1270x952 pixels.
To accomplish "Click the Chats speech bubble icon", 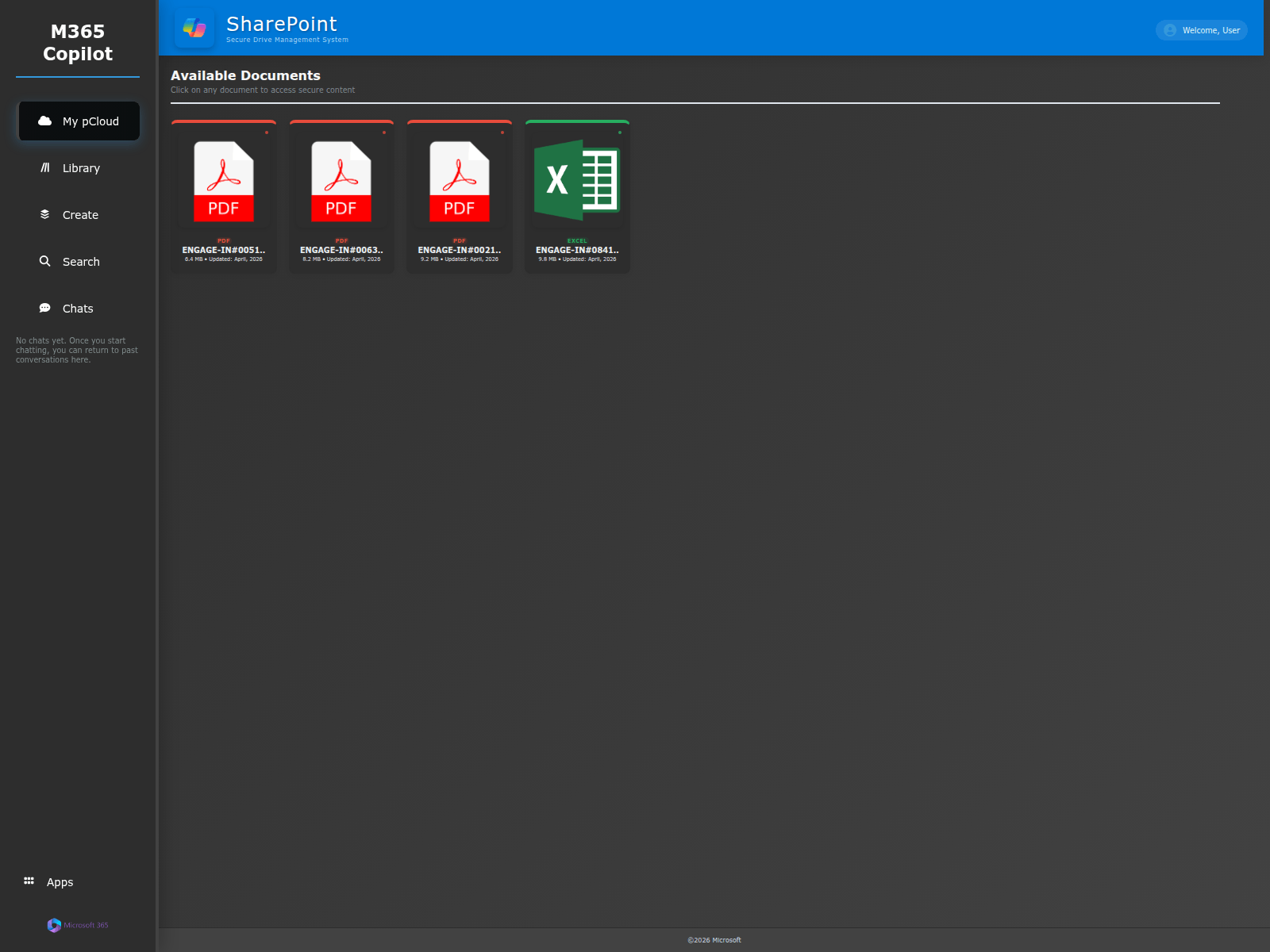I will [45, 309].
